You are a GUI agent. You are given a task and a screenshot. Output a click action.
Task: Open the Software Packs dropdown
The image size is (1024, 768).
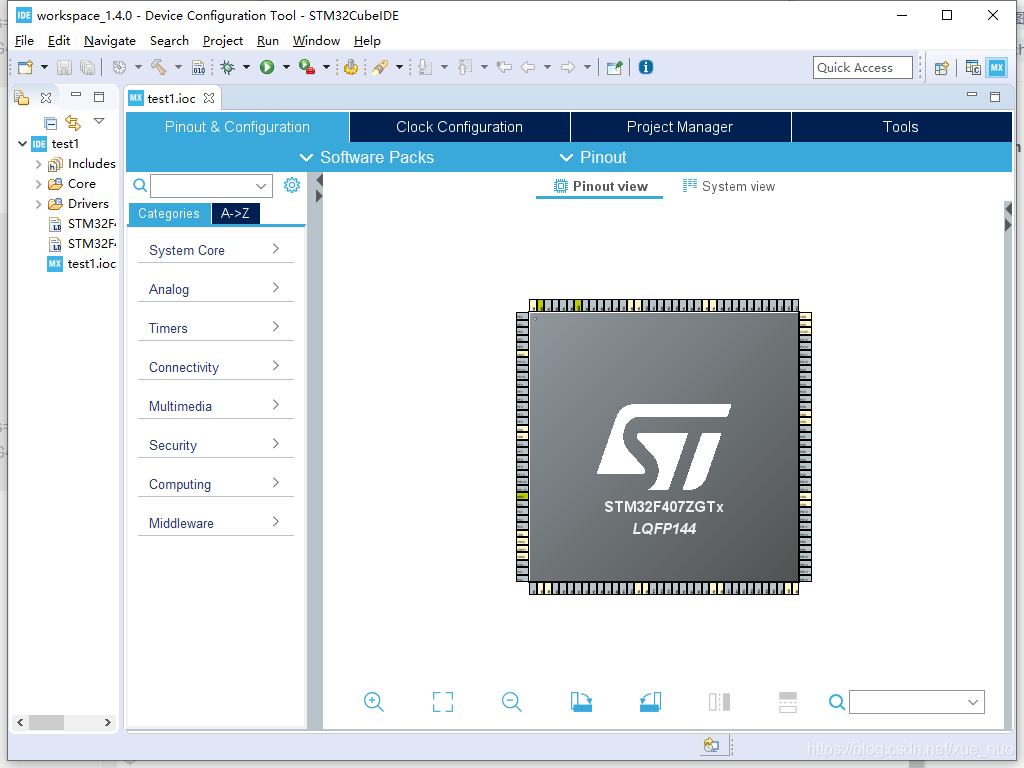point(366,157)
